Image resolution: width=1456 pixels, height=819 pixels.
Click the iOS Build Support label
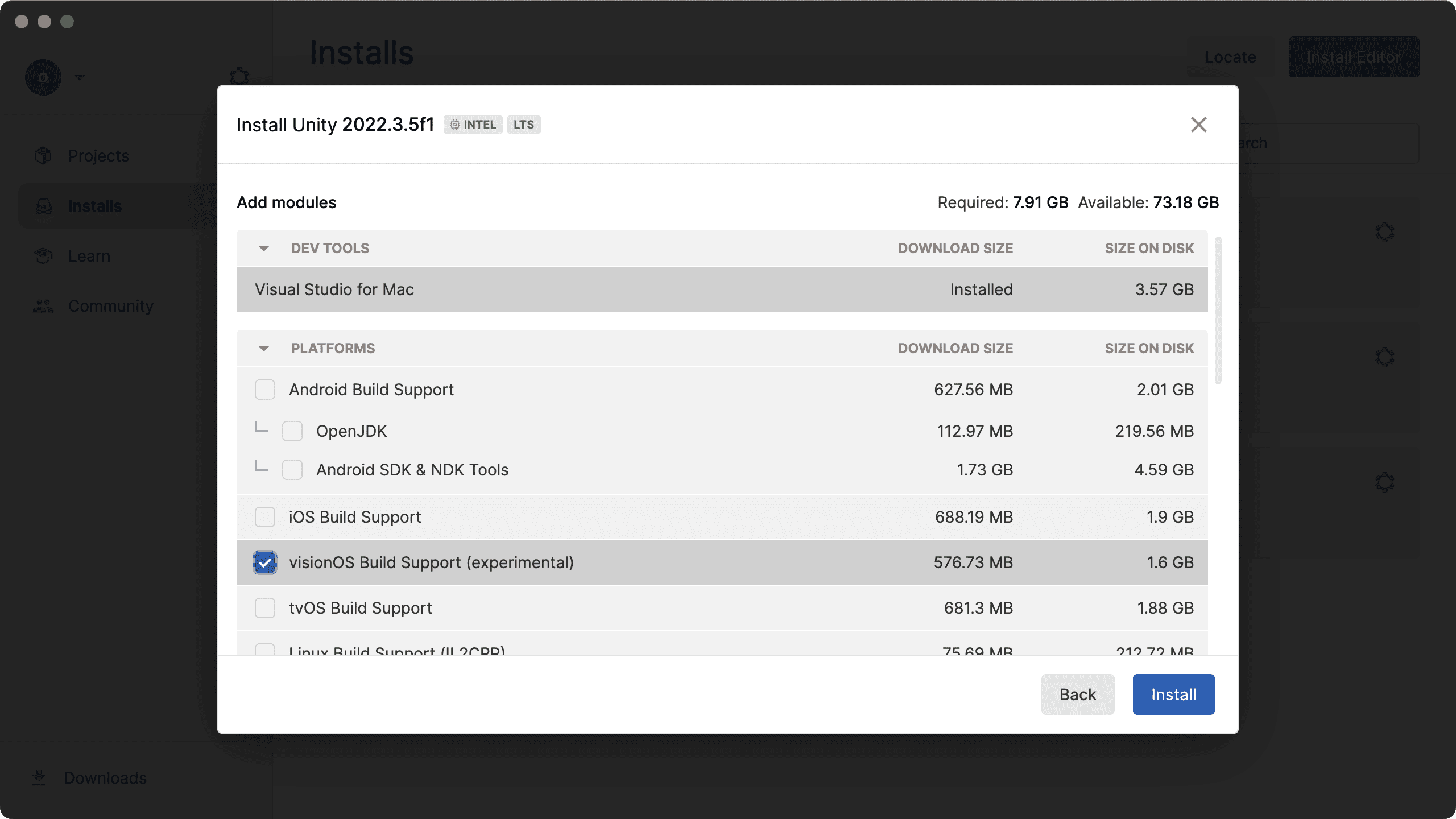(x=355, y=517)
